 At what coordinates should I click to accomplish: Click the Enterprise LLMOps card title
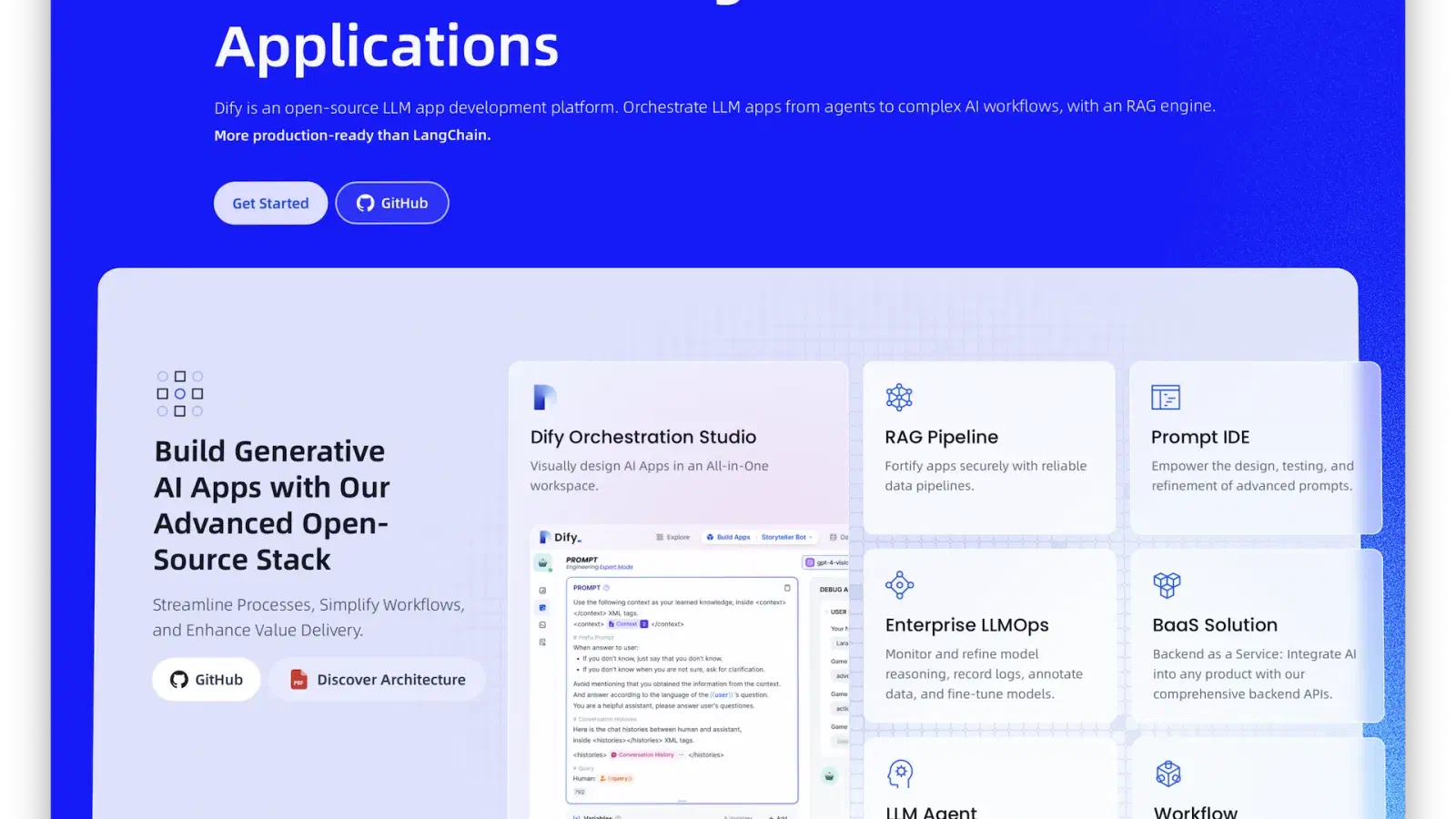[x=967, y=625]
